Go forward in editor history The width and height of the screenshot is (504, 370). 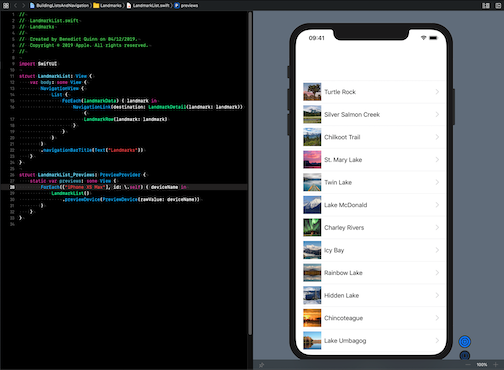(23, 5)
